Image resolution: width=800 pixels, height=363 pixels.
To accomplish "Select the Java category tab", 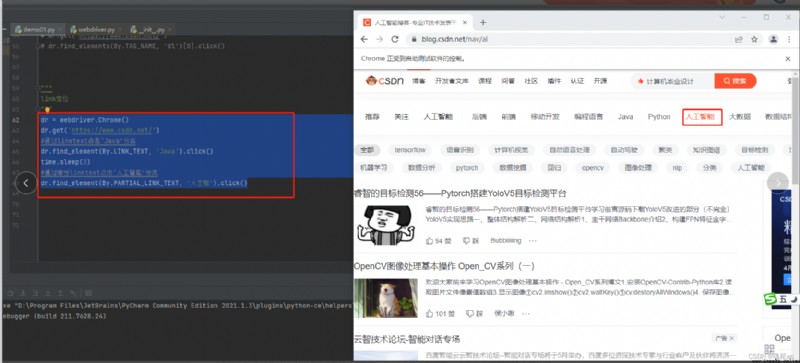I will click(626, 117).
